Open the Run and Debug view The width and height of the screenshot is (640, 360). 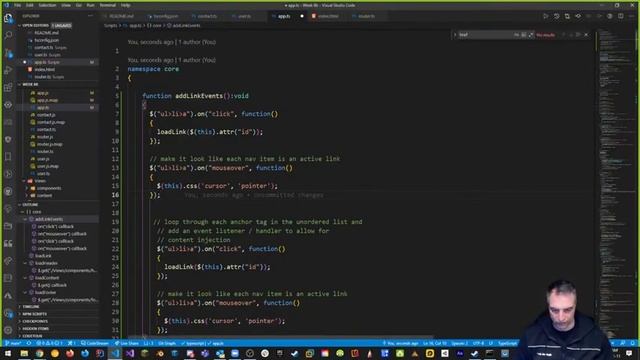[8, 70]
